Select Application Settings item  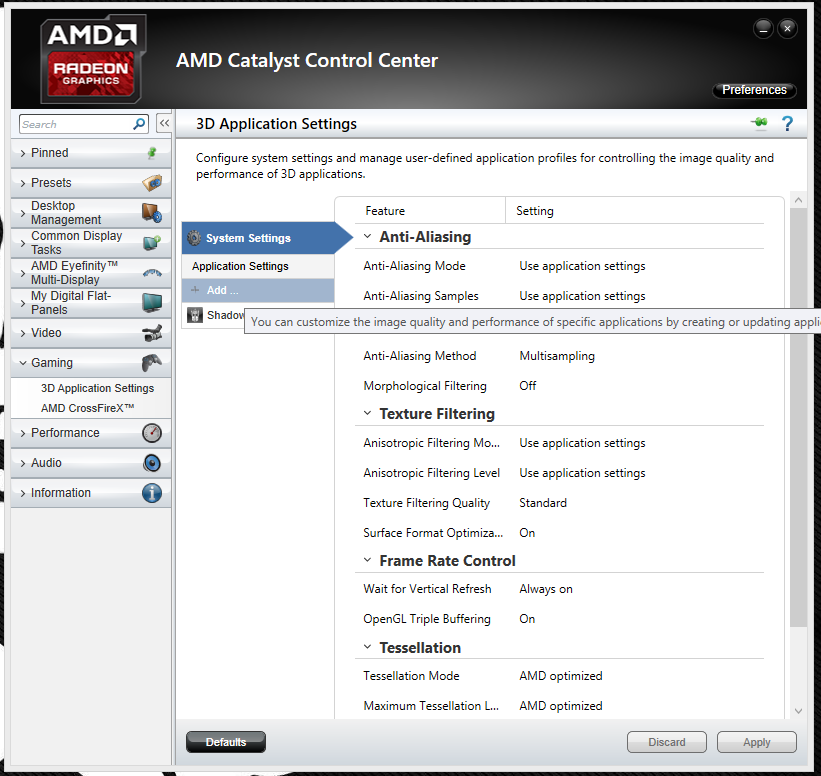(x=258, y=266)
